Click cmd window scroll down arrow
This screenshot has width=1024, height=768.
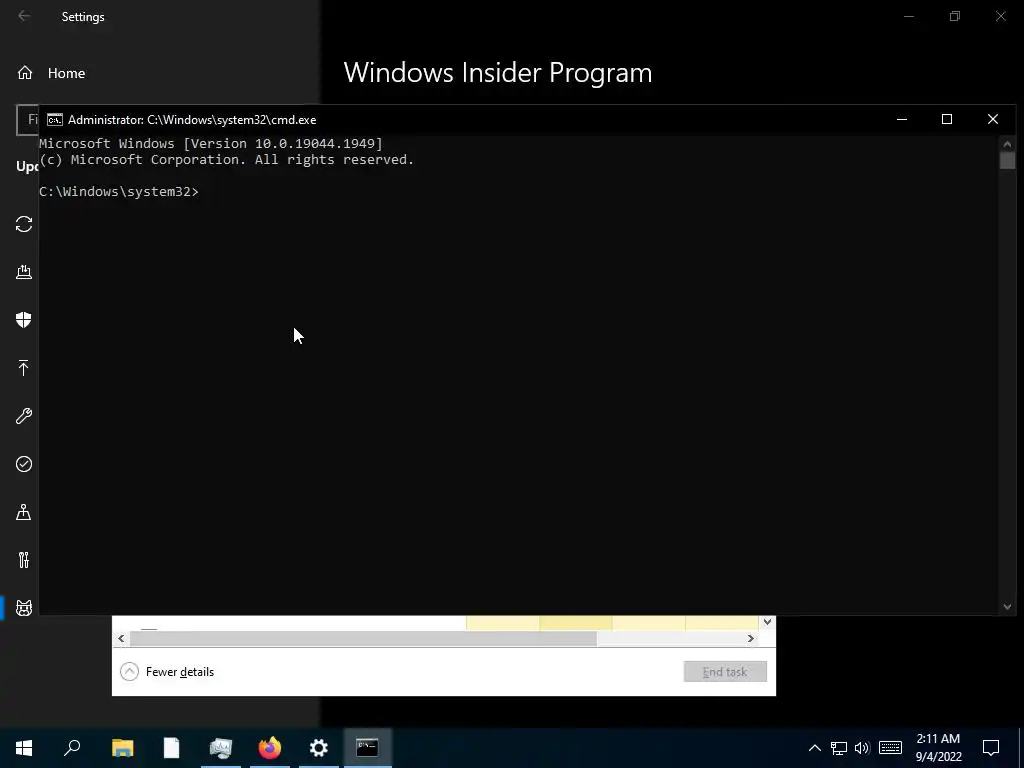coord(1007,607)
